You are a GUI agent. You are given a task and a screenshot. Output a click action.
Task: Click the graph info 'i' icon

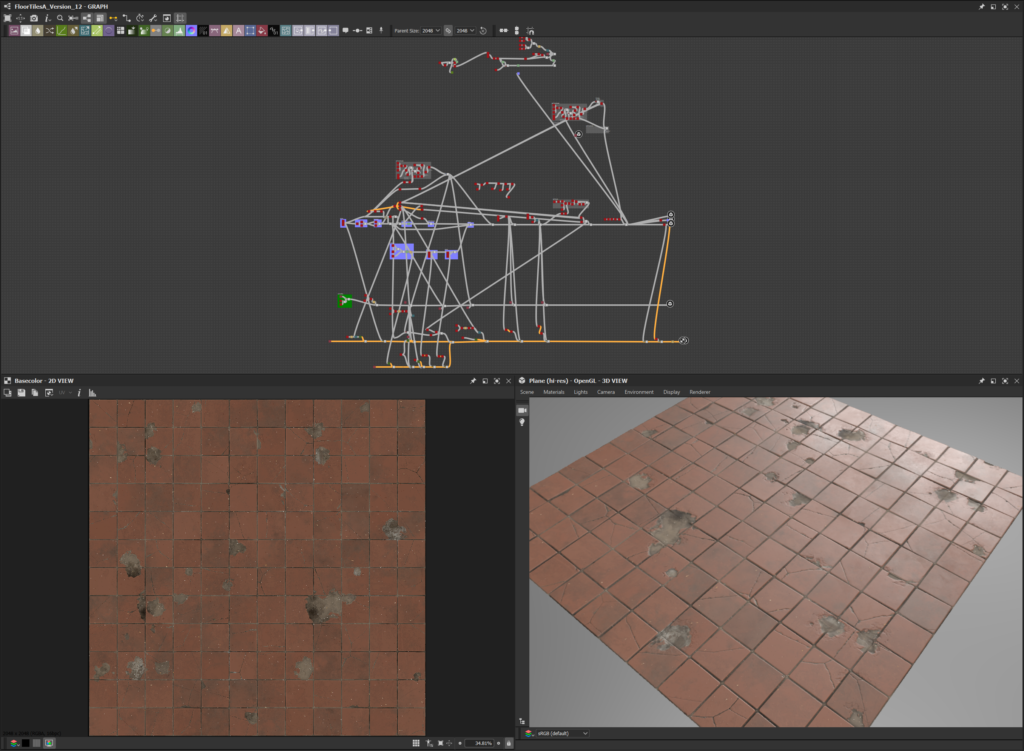pyautogui.click(x=47, y=18)
